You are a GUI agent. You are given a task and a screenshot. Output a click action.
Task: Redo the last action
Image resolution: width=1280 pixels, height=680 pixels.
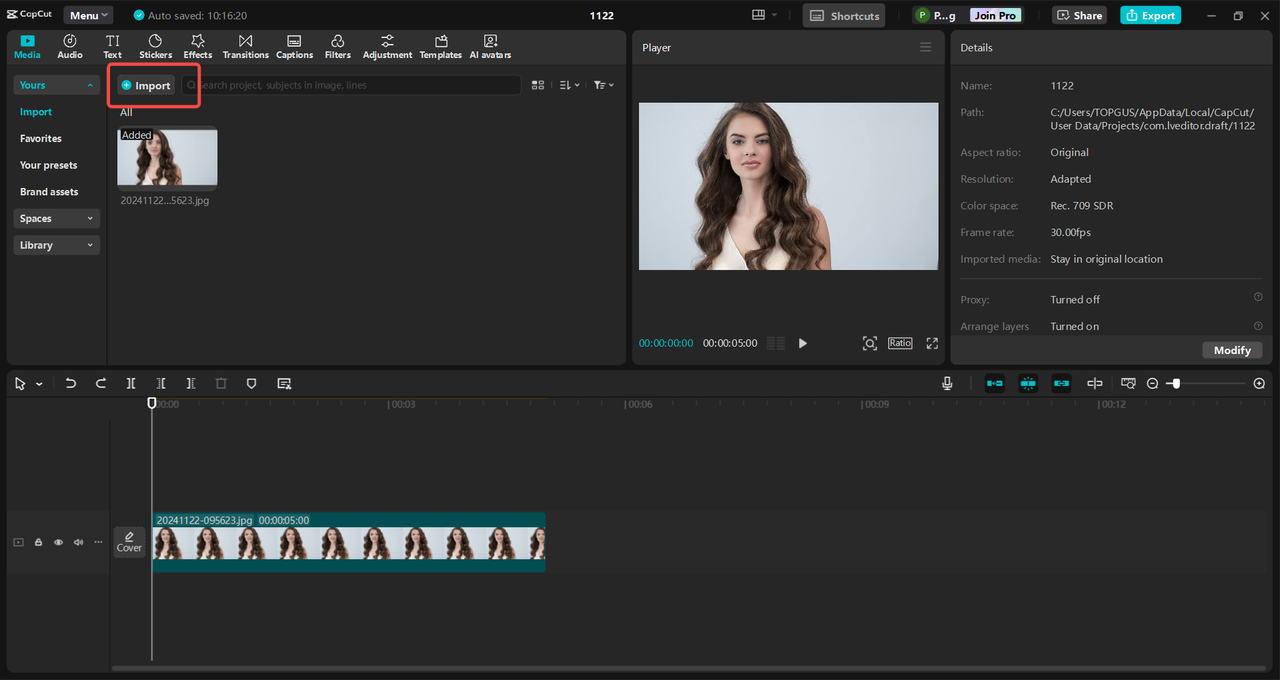(101, 383)
